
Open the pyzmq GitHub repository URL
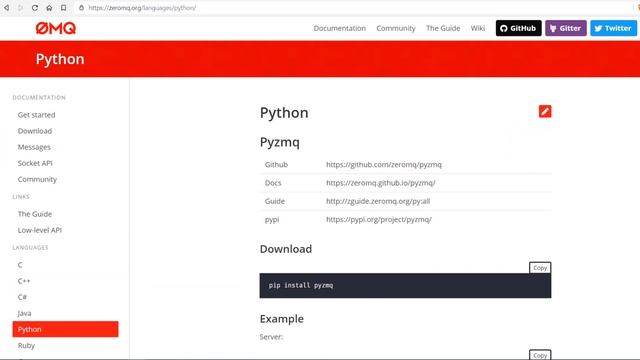[x=384, y=164]
